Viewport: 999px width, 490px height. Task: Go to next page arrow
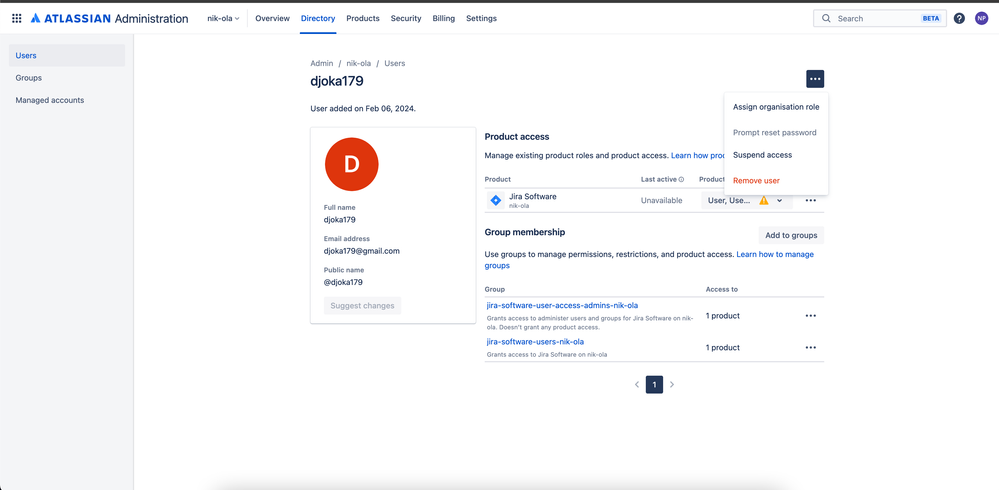pos(672,384)
